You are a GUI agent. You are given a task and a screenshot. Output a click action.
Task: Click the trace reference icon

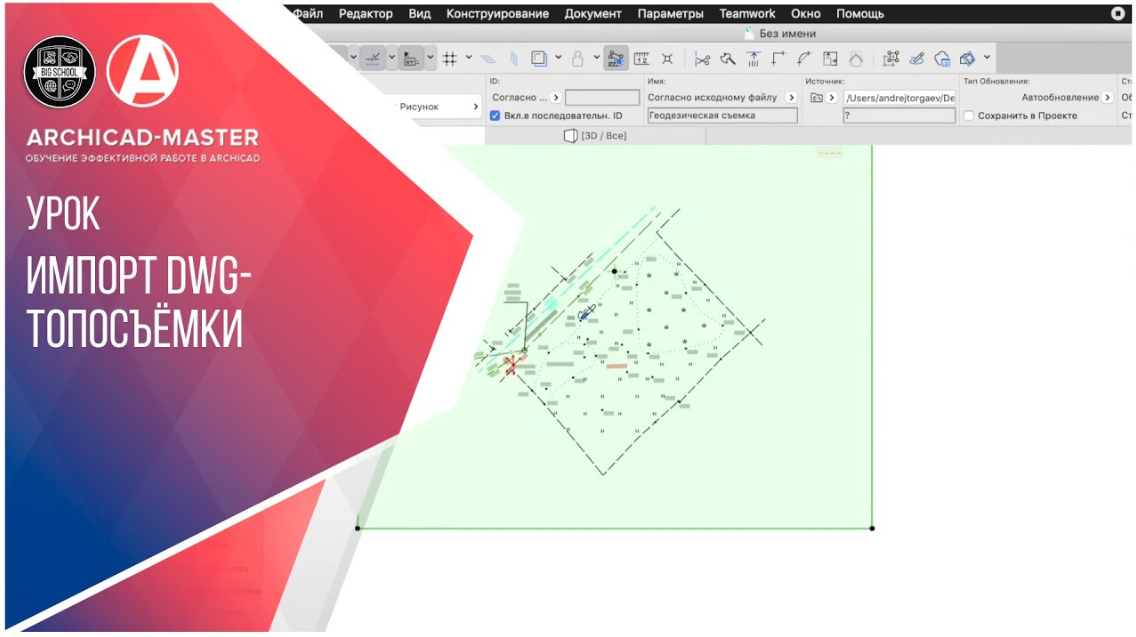[539, 58]
